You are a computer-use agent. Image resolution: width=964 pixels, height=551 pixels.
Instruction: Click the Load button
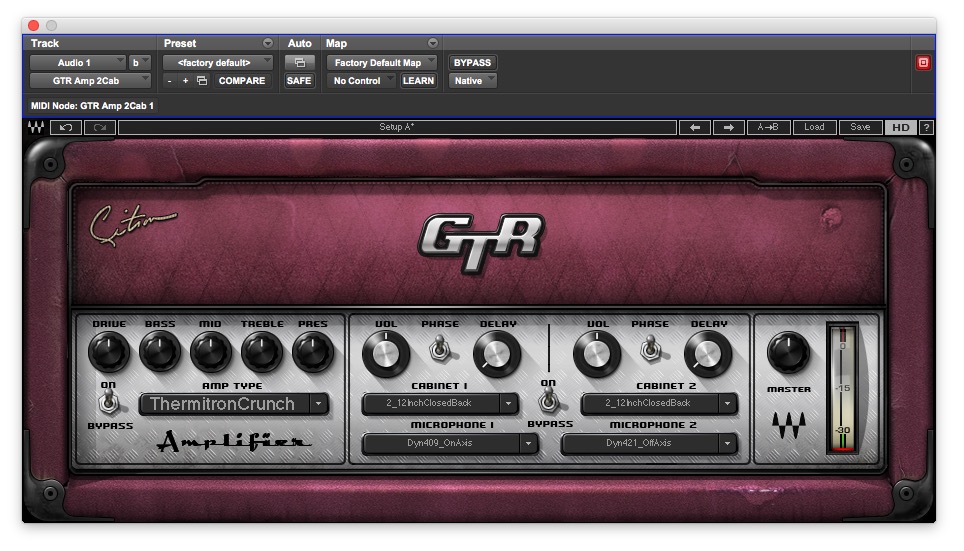coord(814,127)
